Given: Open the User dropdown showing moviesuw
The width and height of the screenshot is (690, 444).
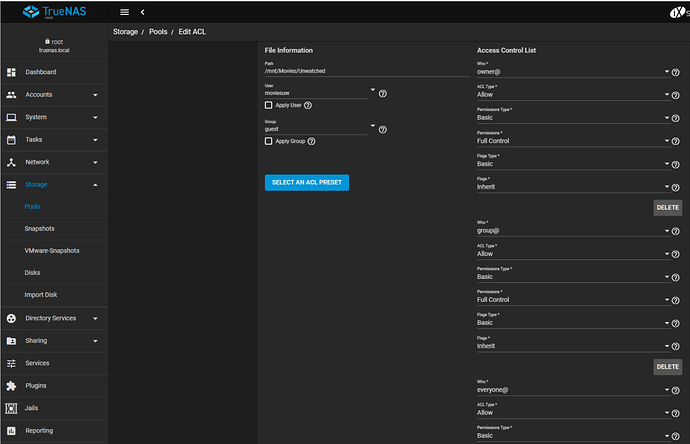Looking at the screenshot, I should point(320,93).
